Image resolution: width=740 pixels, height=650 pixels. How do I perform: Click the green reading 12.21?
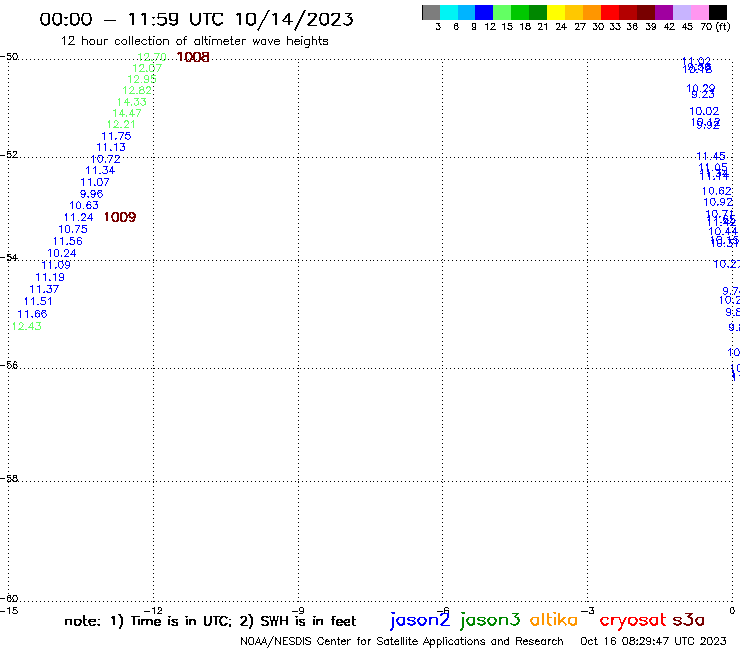121,125
